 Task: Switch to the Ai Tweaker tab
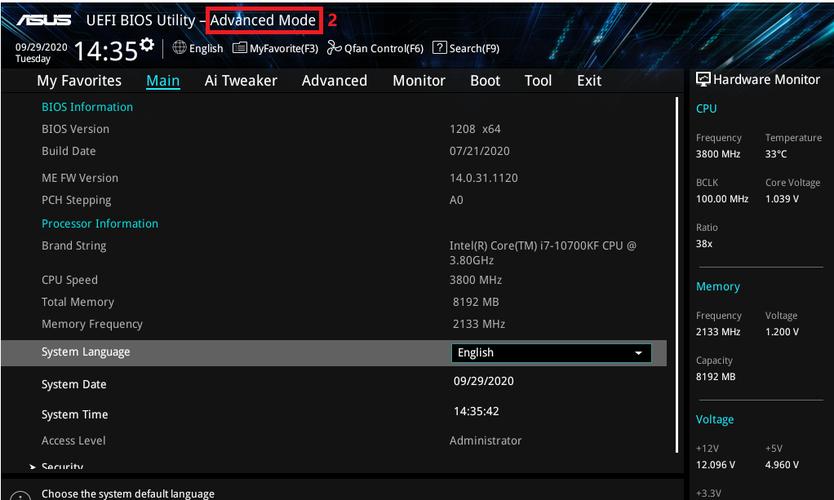pos(241,81)
